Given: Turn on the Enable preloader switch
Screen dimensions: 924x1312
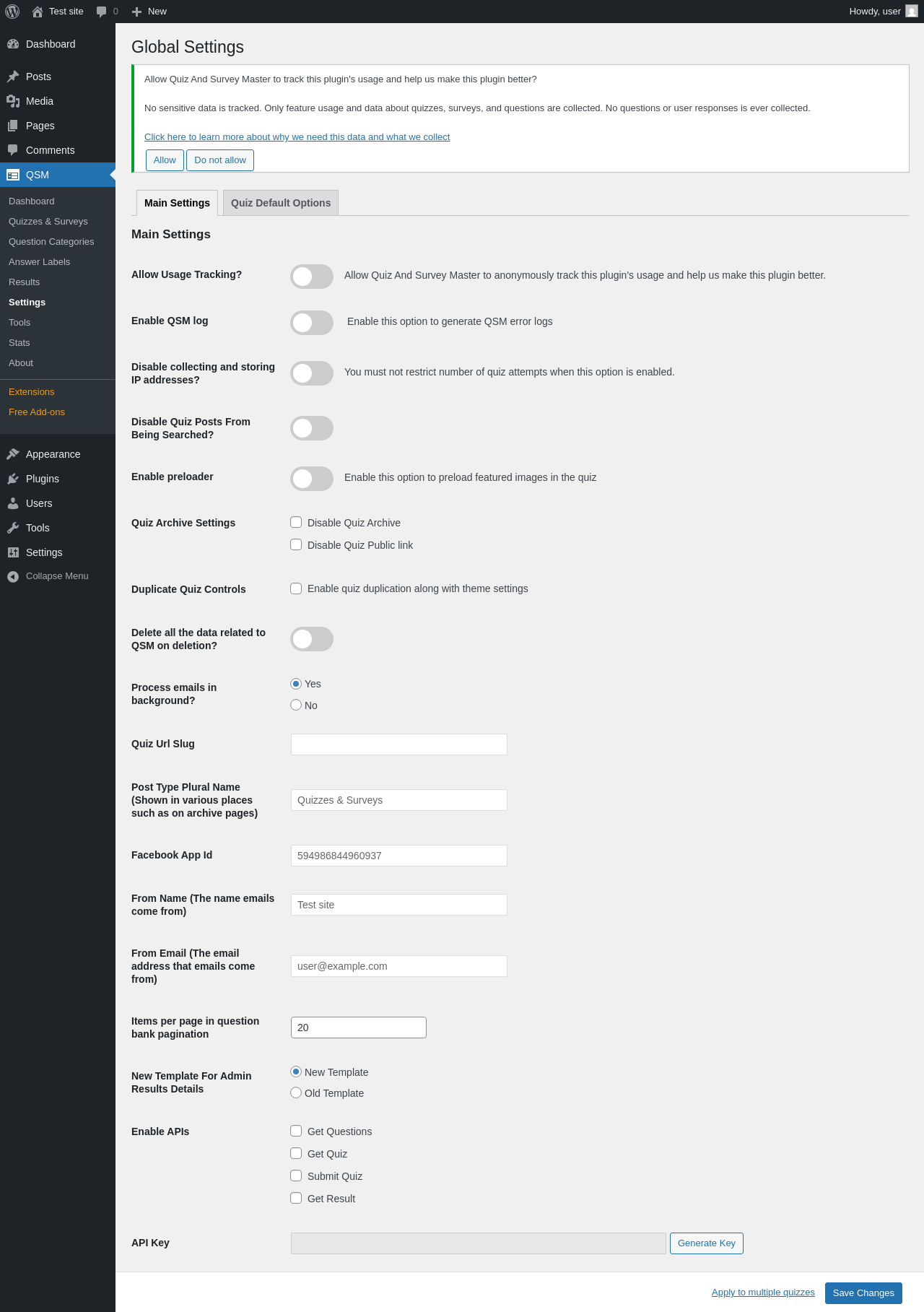Looking at the screenshot, I should coord(312,479).
